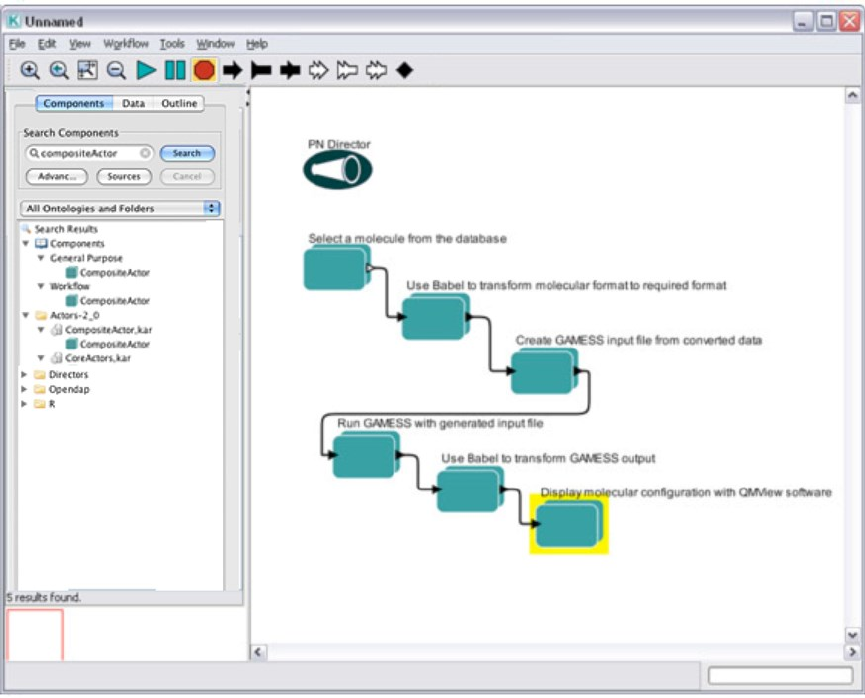Screen dimensions: 865x698
Task: Expand the Directors folder
Action: (24, 374)
